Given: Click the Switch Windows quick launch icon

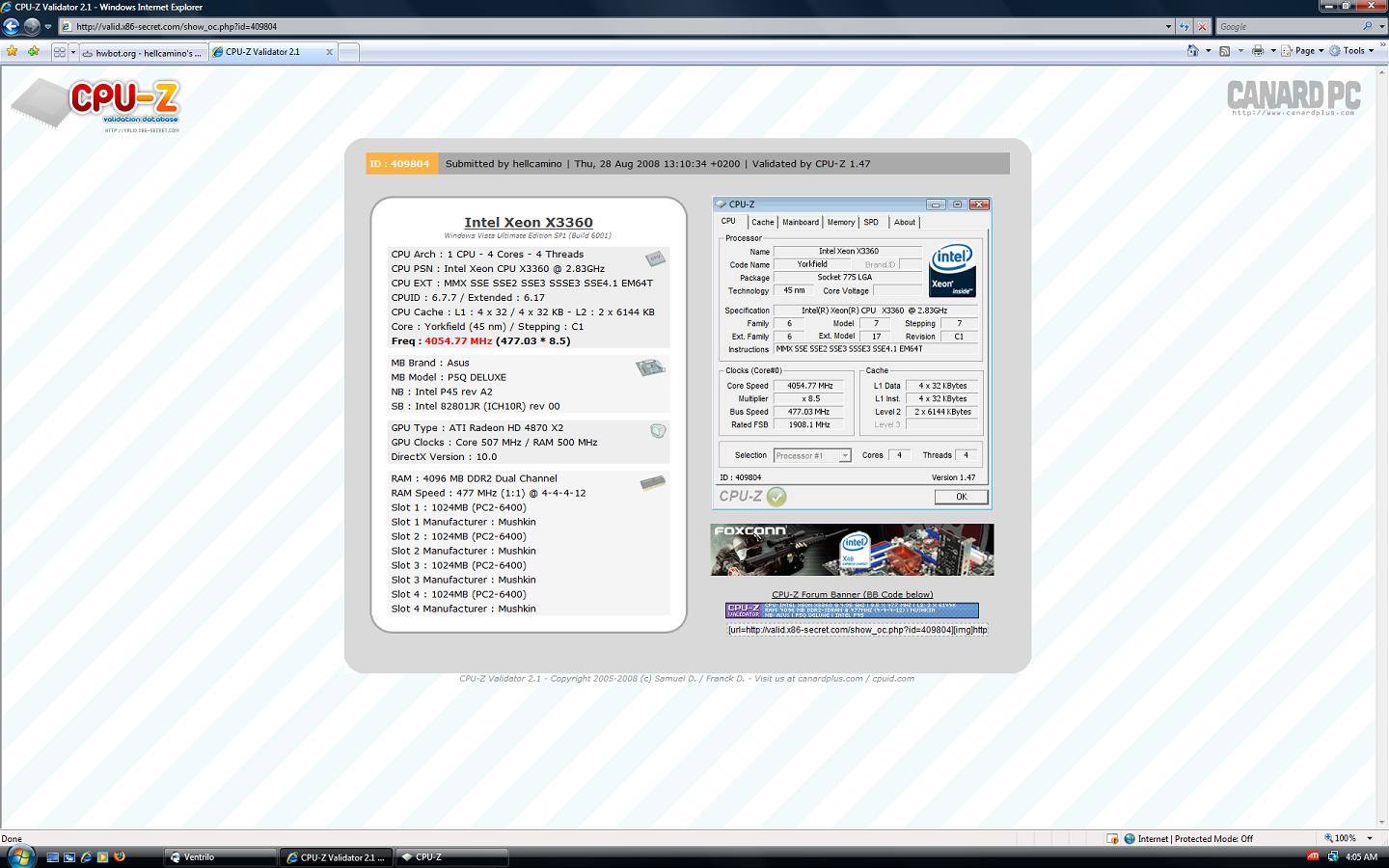Looking at the screenshot, I should [69, 856].
